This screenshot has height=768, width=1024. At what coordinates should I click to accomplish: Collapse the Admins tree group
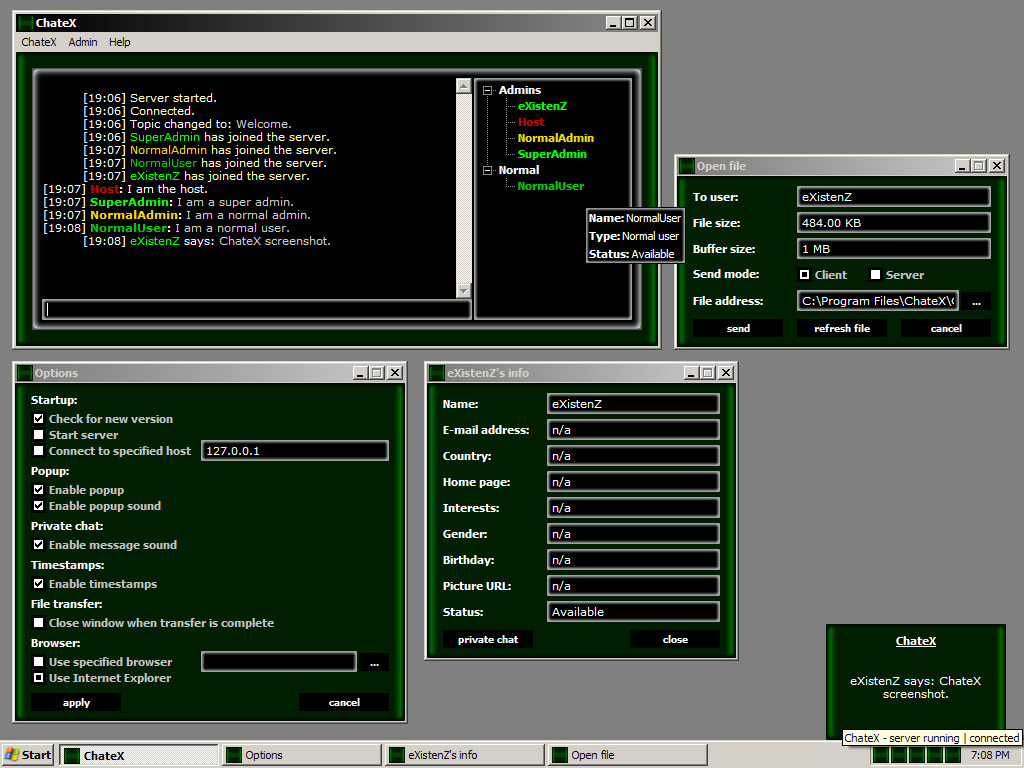[x=487, y=91]
